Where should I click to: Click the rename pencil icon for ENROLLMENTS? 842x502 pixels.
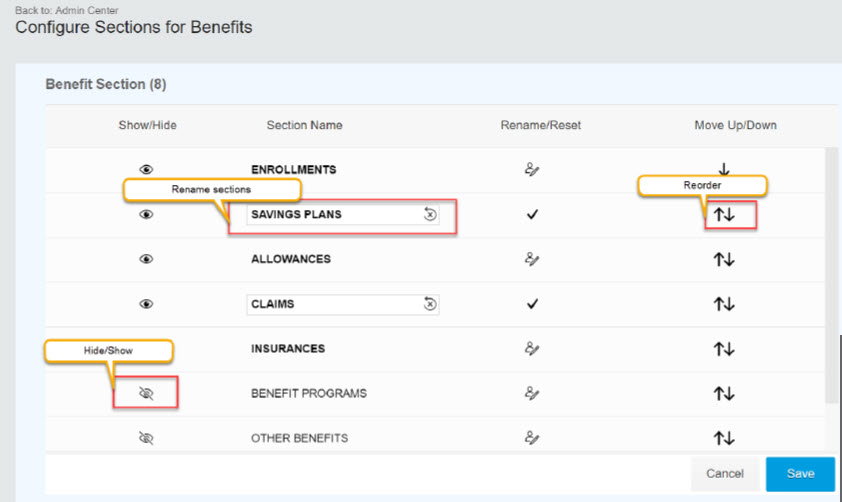pos(532,170)
